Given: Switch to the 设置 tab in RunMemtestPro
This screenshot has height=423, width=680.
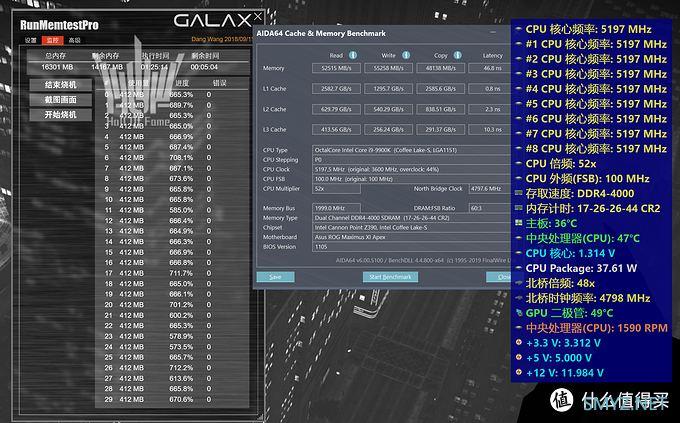Looking at the screenshot, I should click(31, 40).
